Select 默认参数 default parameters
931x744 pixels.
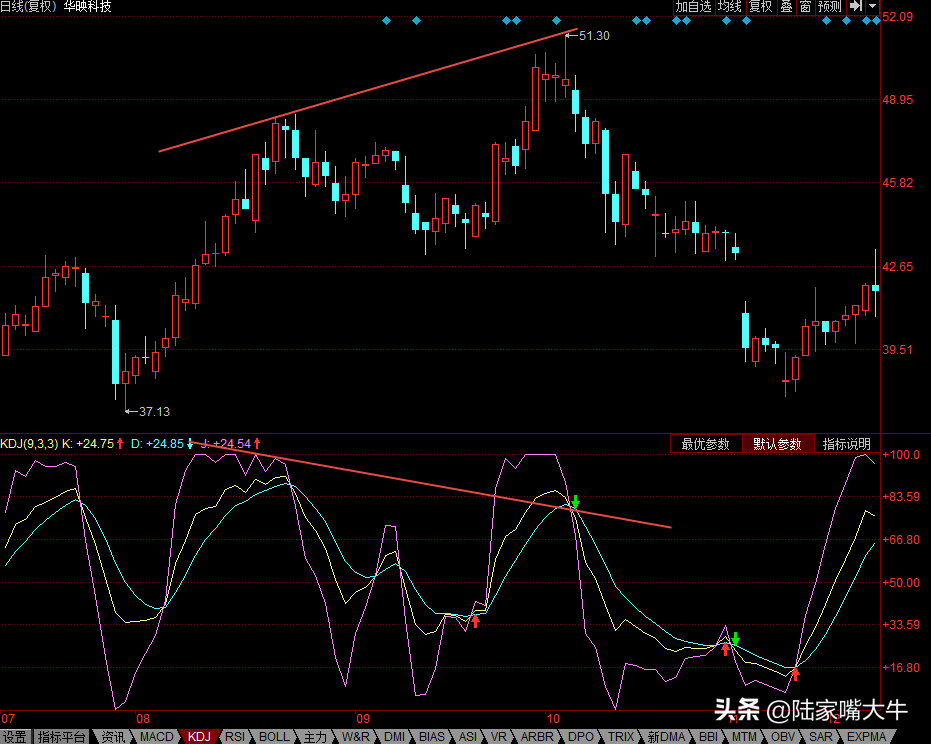click(777, 444)
